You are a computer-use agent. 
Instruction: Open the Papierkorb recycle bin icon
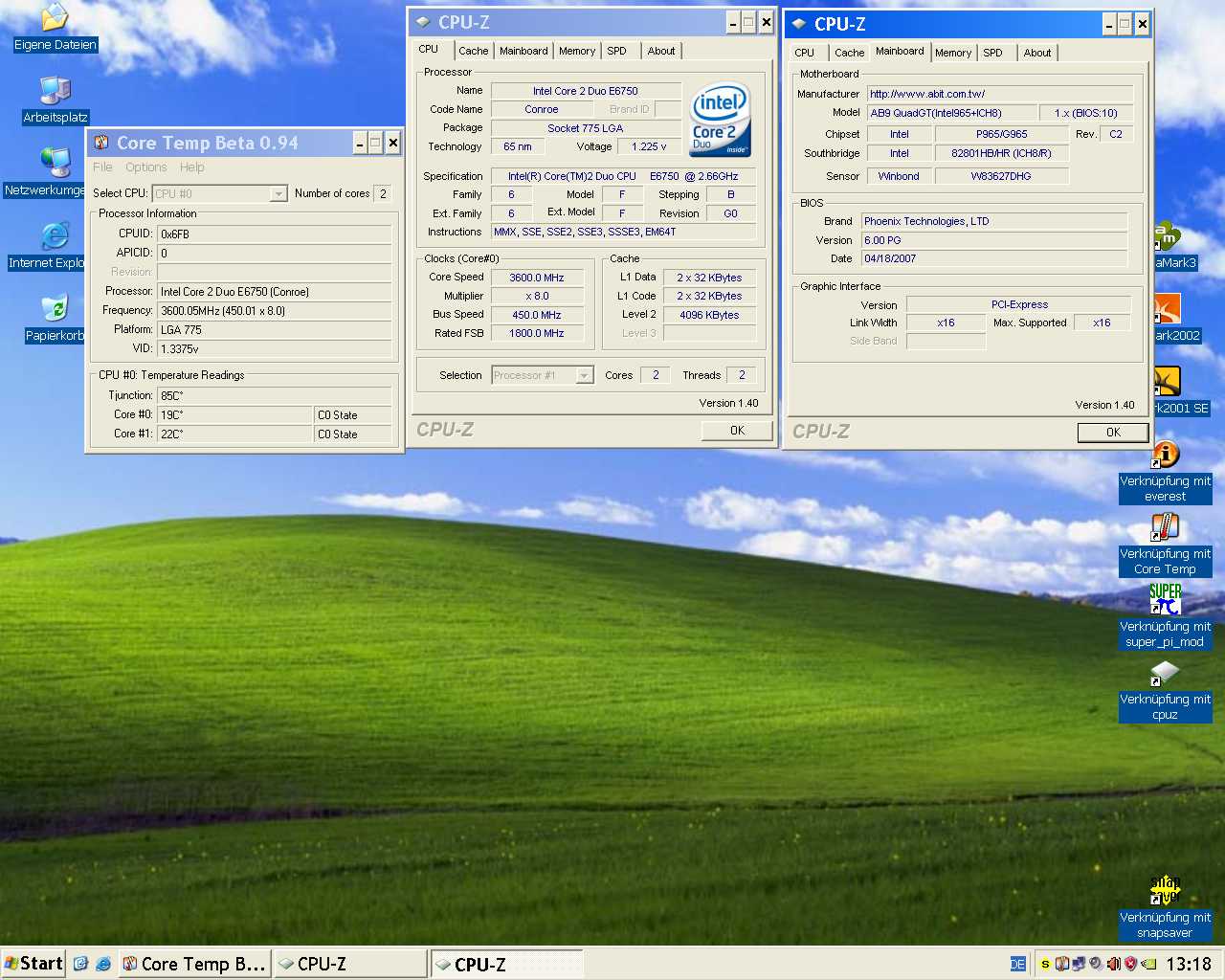(x=55, y=308)
